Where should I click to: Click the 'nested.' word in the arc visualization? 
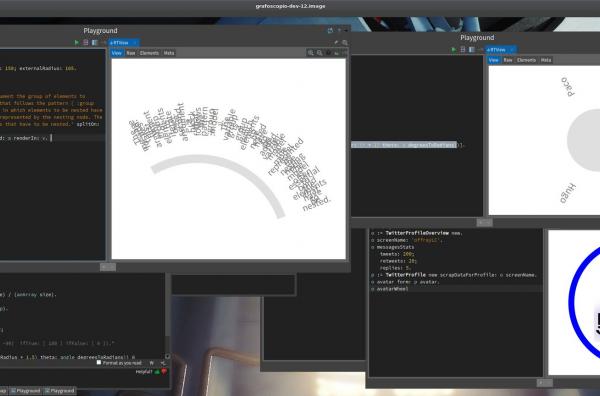316,204
